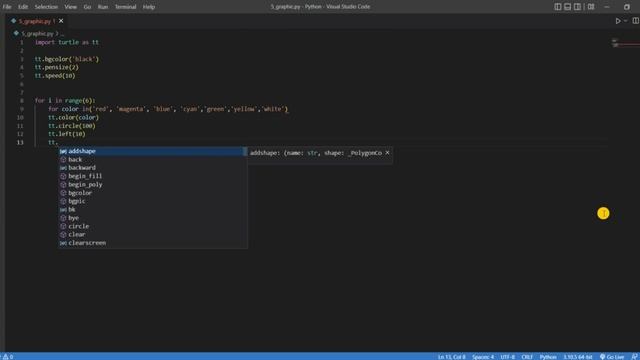Click the tt.color(color) code line
This screenshot has width=640, height=360.
[73, 117]
